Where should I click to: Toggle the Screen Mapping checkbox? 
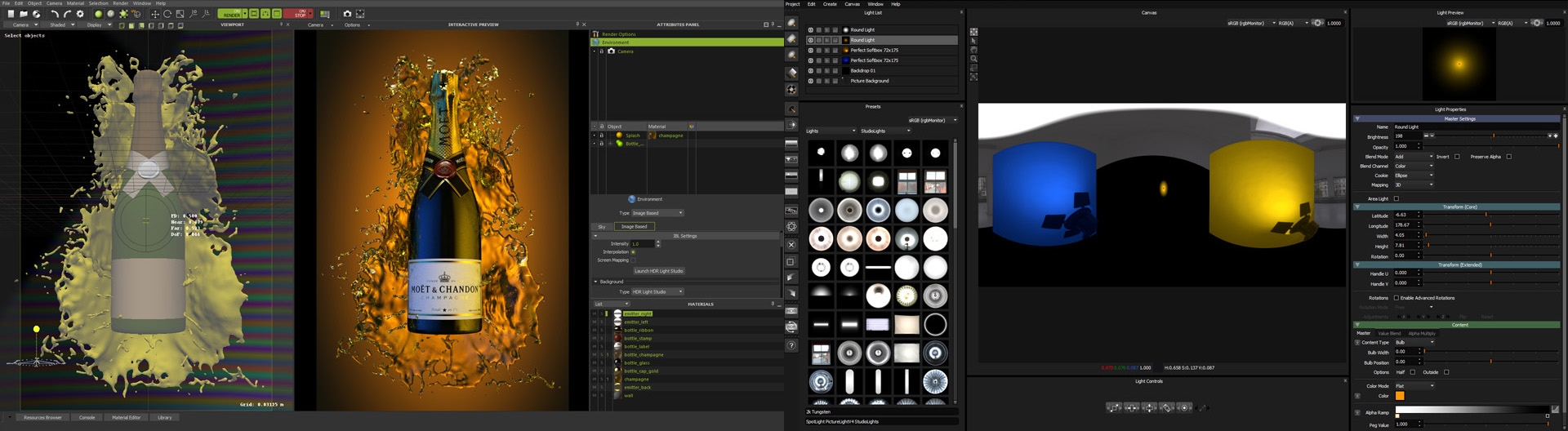click(x=633, y=260)
